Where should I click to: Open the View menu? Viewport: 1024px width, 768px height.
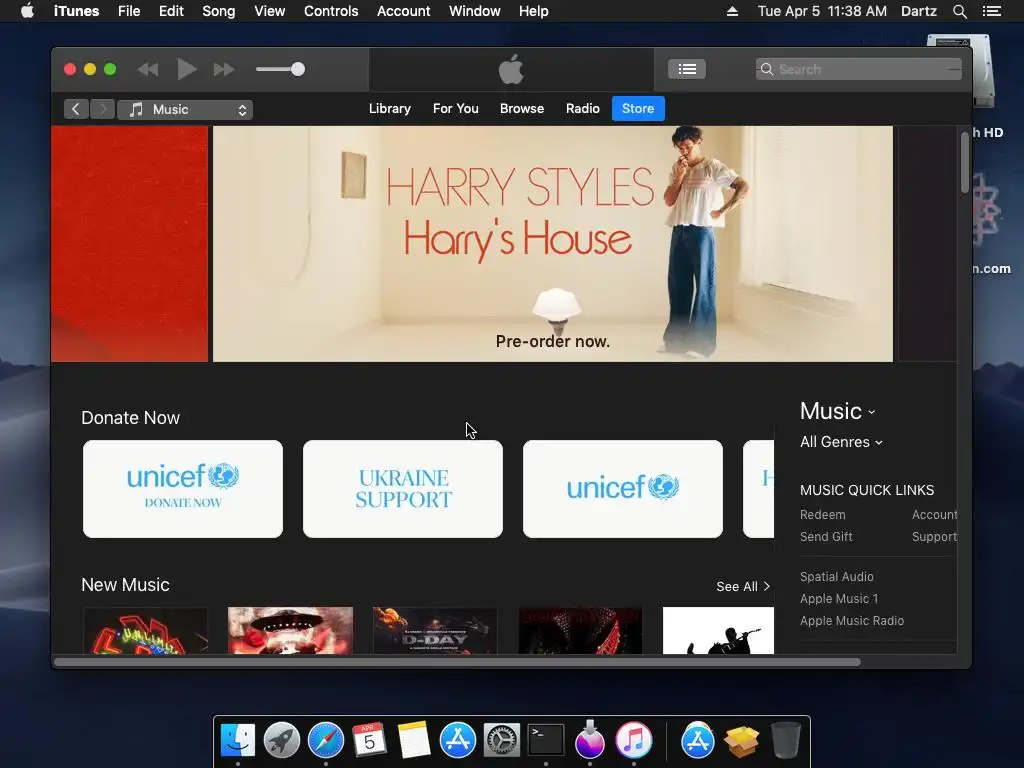[x=270, y=11]
